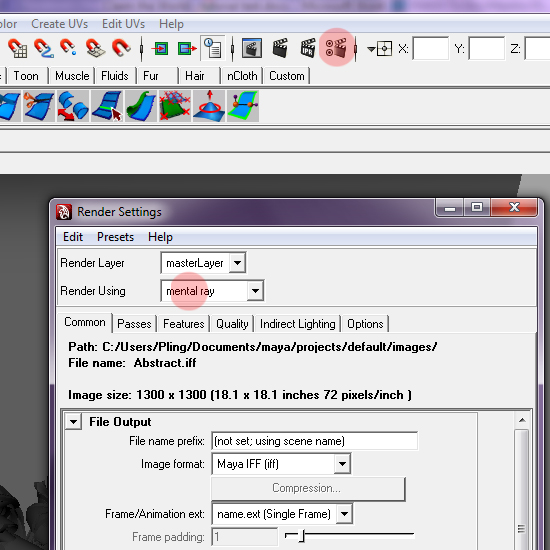The height and width of the screenshot is (550, 550).
Task: Open the Render Settings Edit menu
Action: tap(73, 237)
